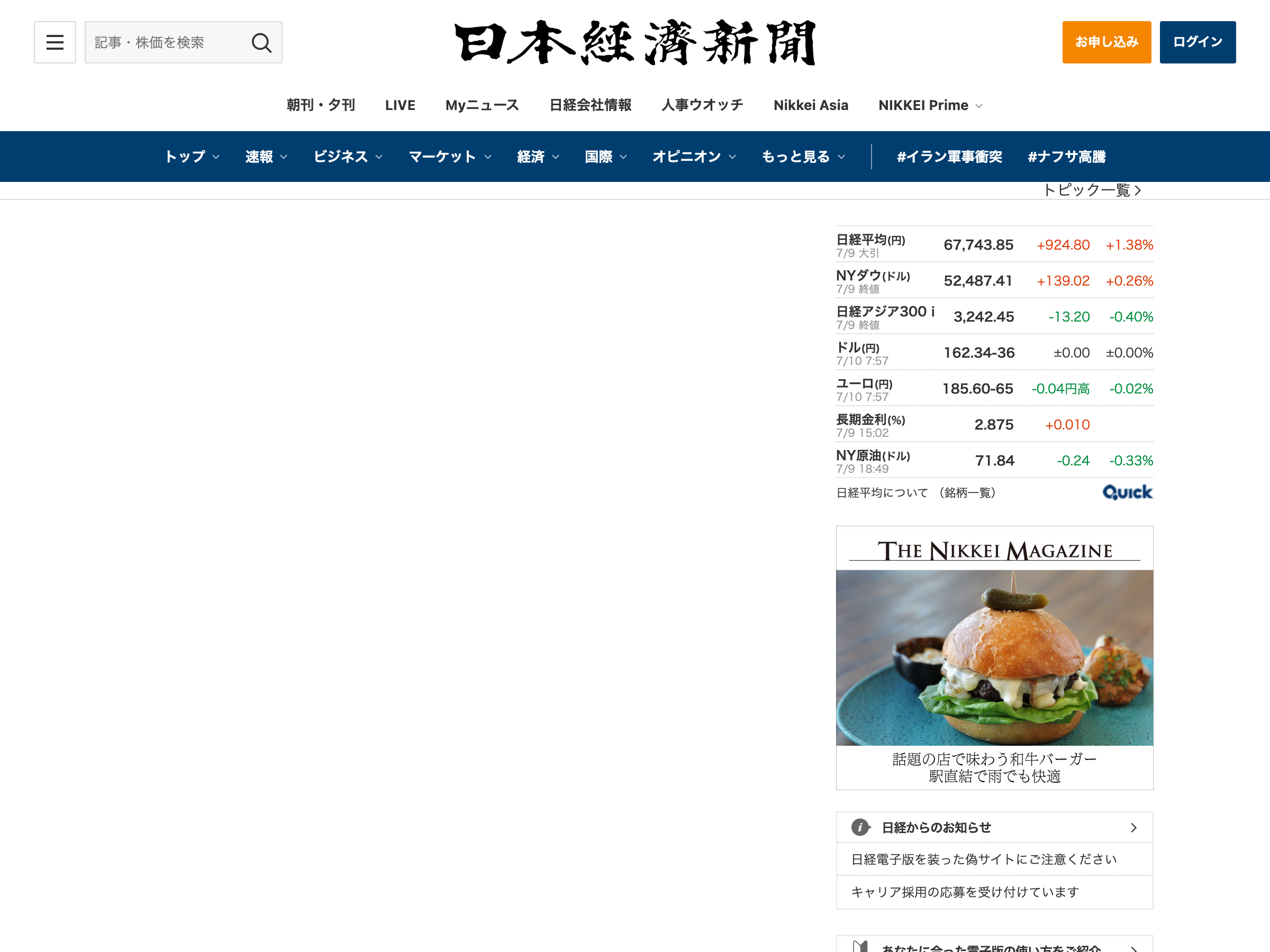Open 日経平均について link
The height and width of the screenshot is (952, 1270).
882,493
